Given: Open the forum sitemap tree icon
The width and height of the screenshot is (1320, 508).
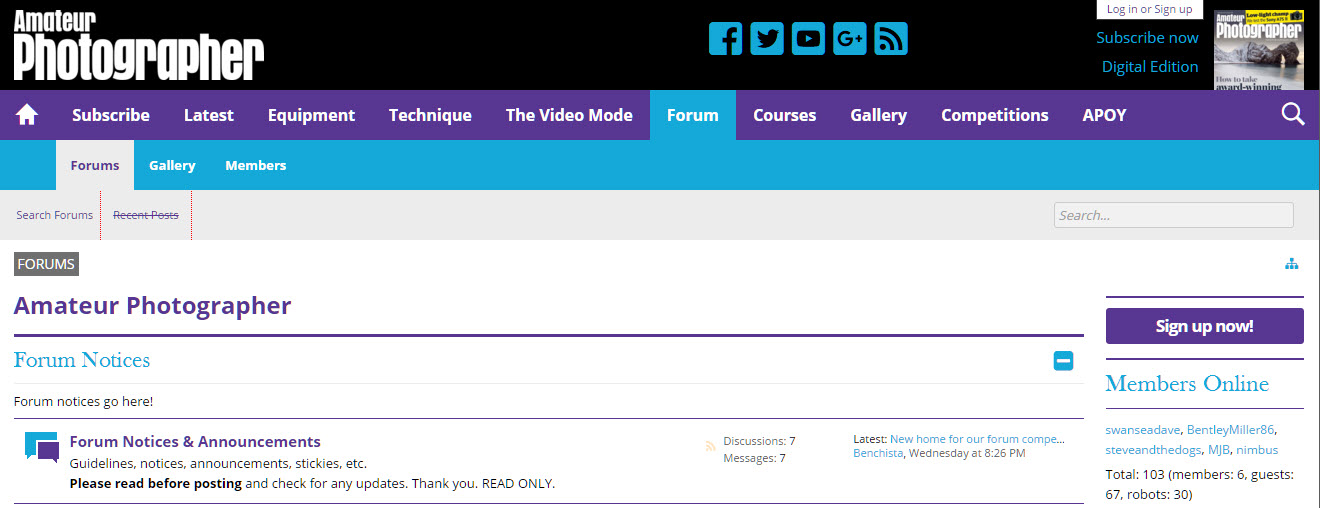Looking at the screenshot, I should coord(1292,264).
